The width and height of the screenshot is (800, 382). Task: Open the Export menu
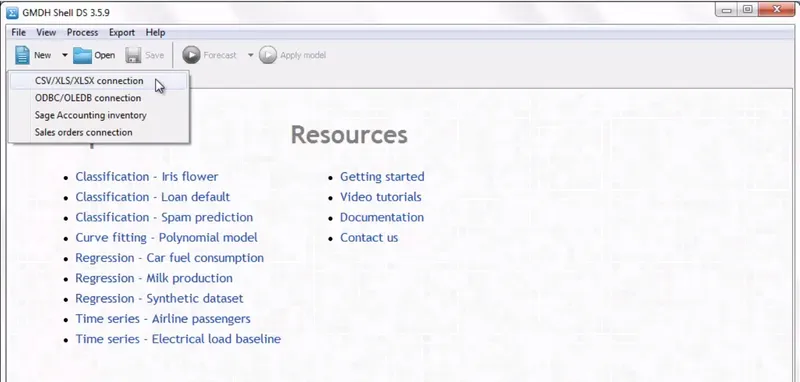pyautogui.click(x=121, y=32)
